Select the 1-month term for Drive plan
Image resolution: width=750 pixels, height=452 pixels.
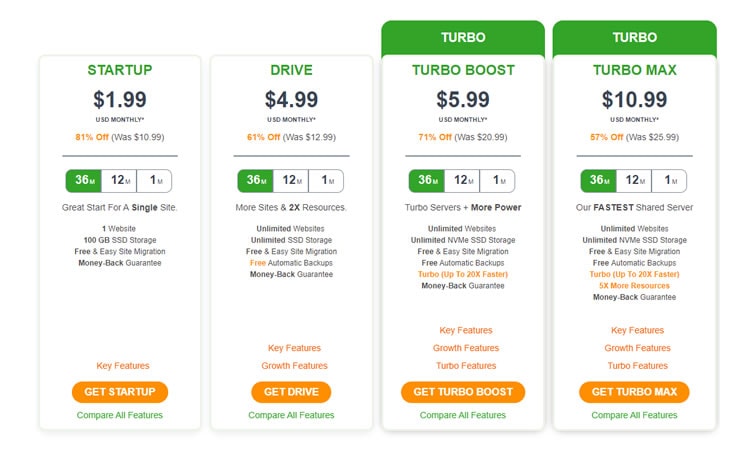[x=326, y=181]
